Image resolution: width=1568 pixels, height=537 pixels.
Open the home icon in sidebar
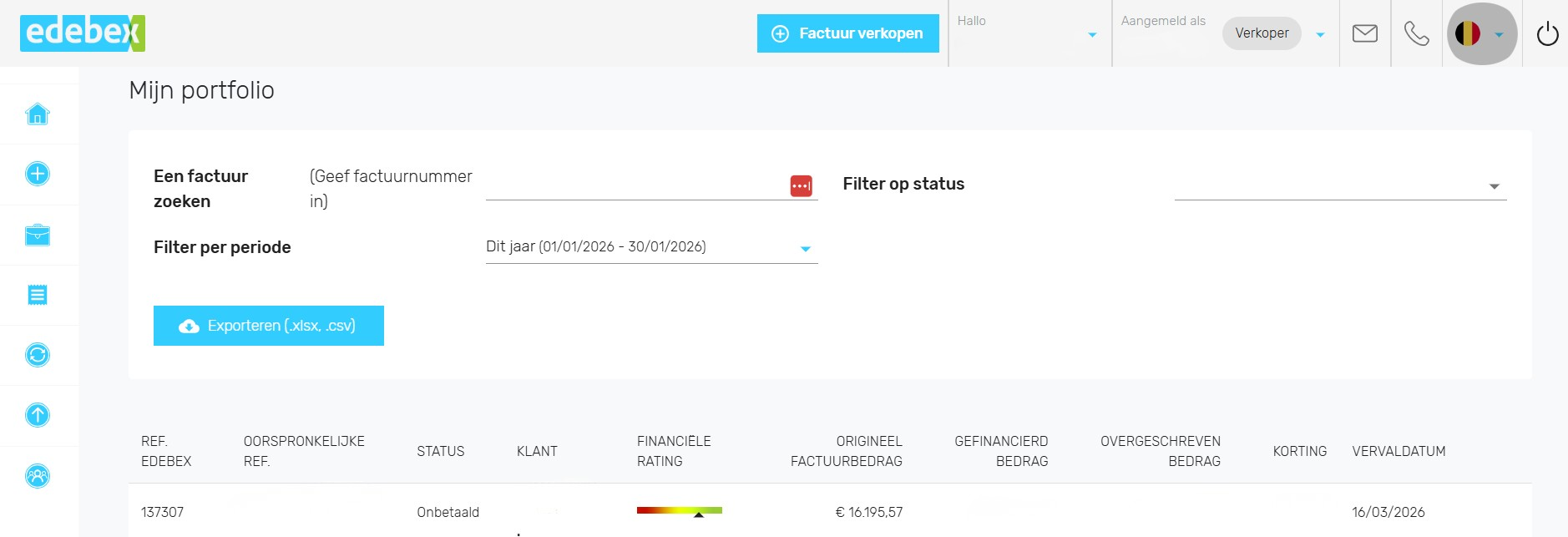(38, 114)
